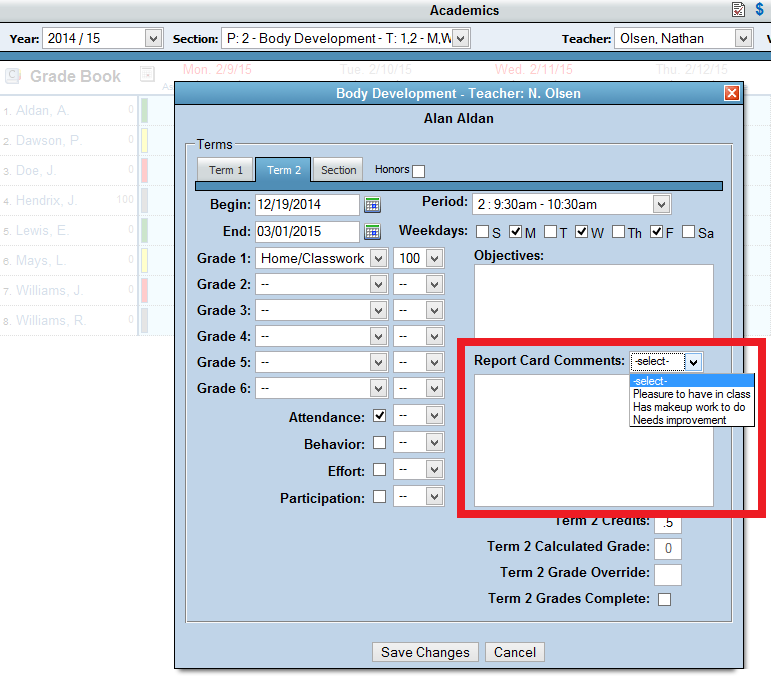Select the Term 2 tab

[283, 170]
